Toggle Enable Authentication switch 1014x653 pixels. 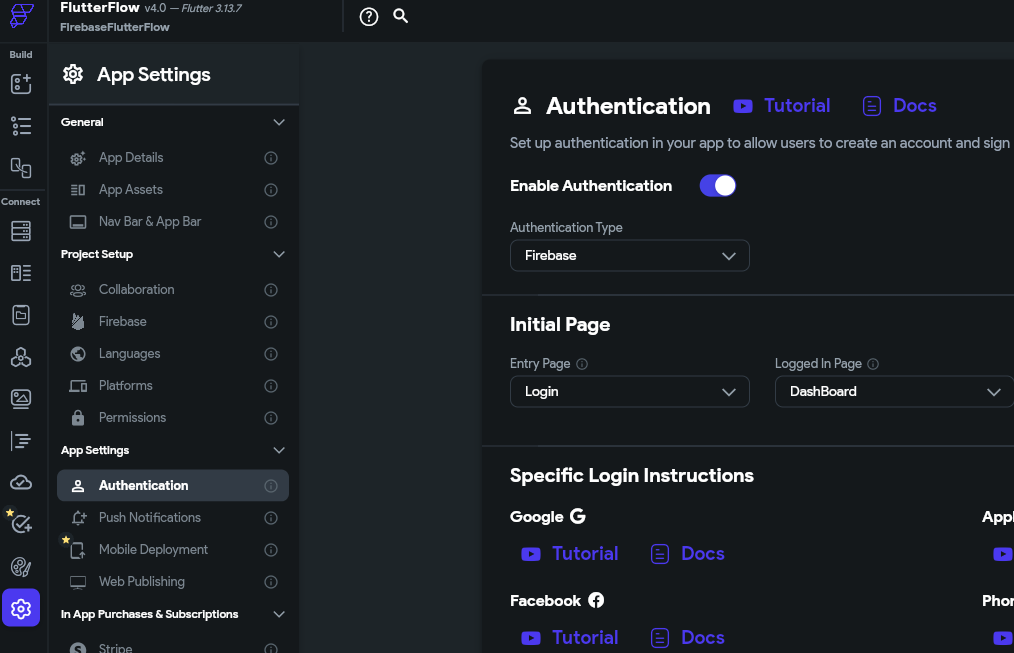click(x=717, y=186)
